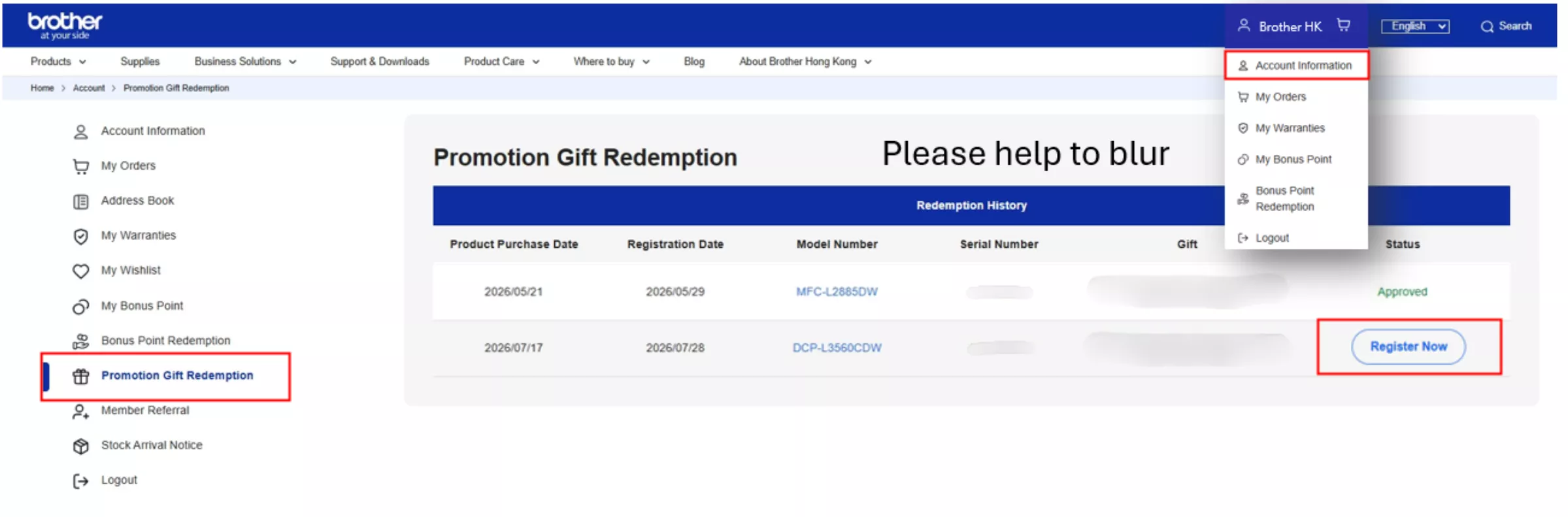This screenshot has width=1568, height=517.
Task: Expand the Product Care menu
Action: (501, 61)
